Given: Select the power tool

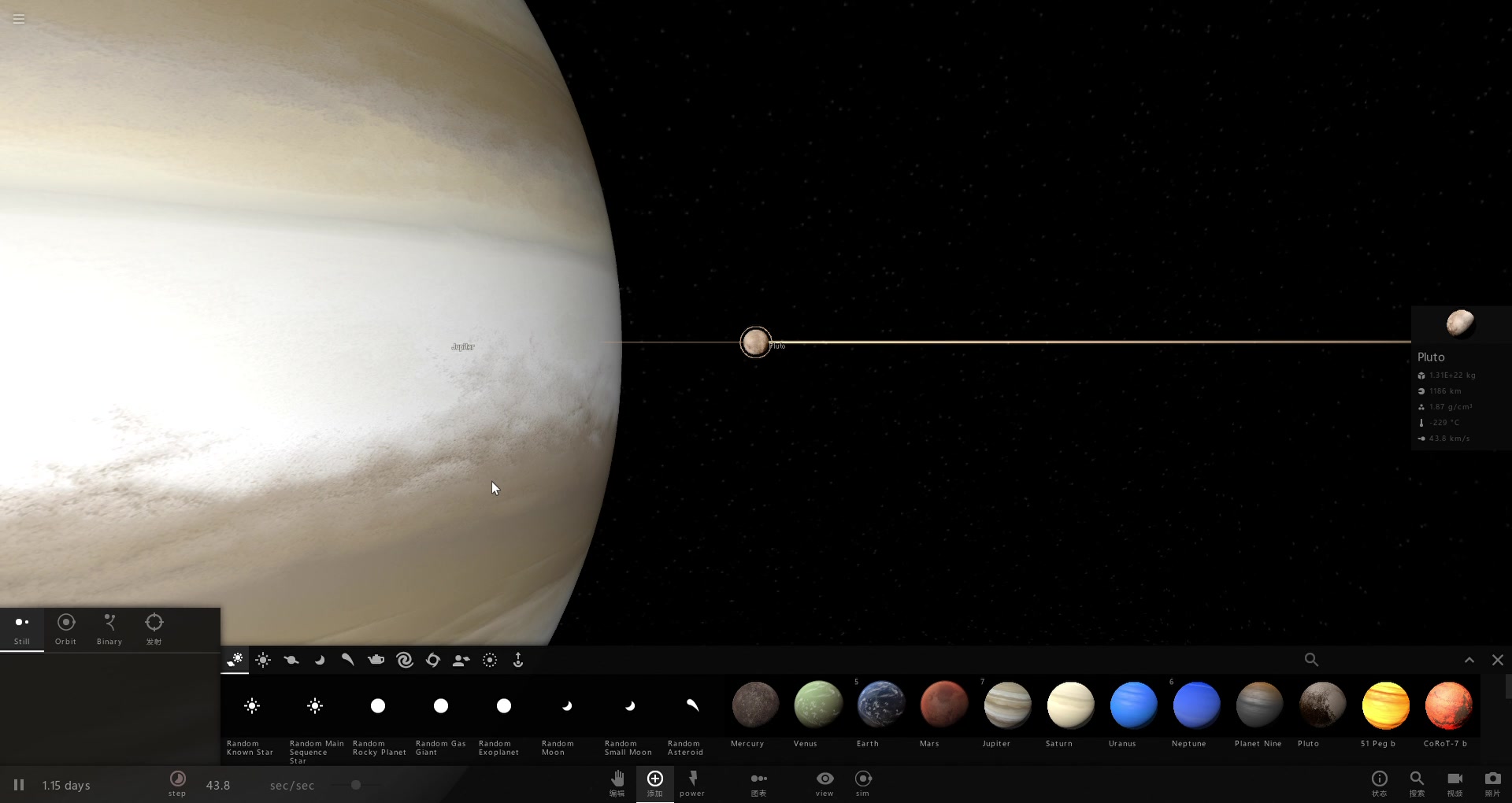Looking at the screenshot, I should click(693, 783).
